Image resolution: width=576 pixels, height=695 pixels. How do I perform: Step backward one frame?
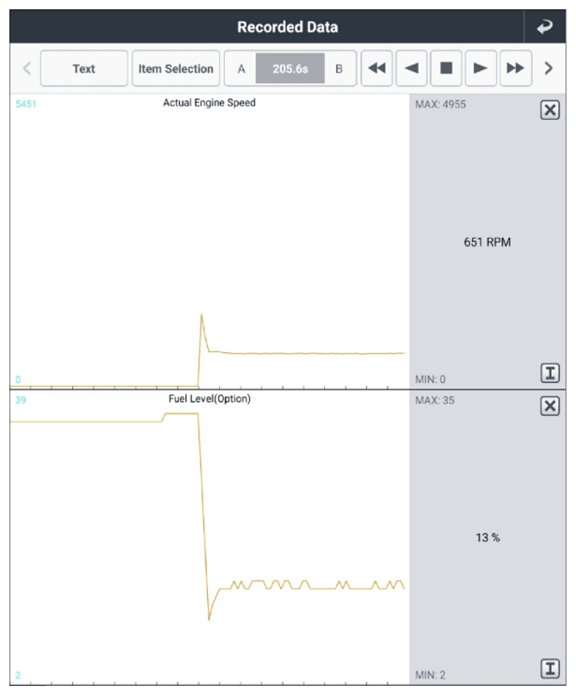(x=411, y=68)
